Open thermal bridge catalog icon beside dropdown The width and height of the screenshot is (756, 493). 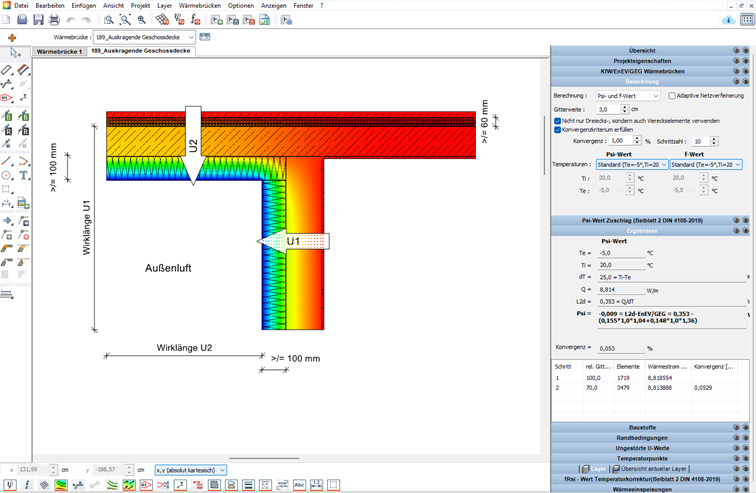tap(205, 37)
